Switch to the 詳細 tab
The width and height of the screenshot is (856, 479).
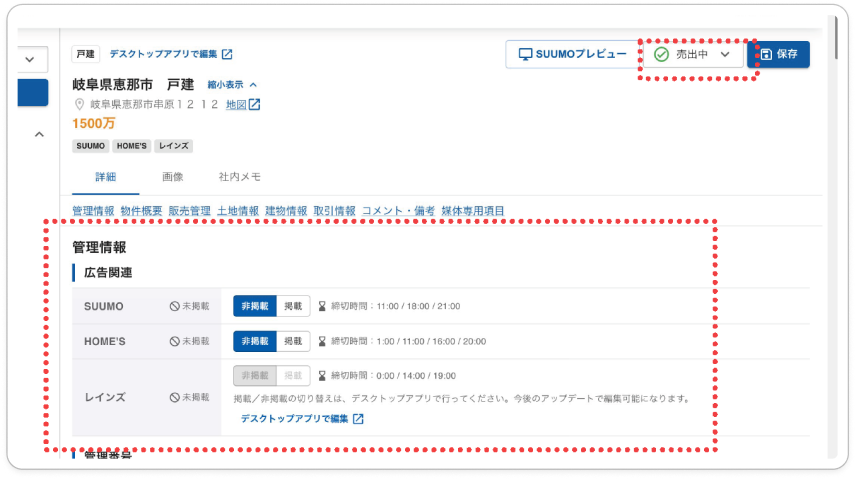point(105,176)
